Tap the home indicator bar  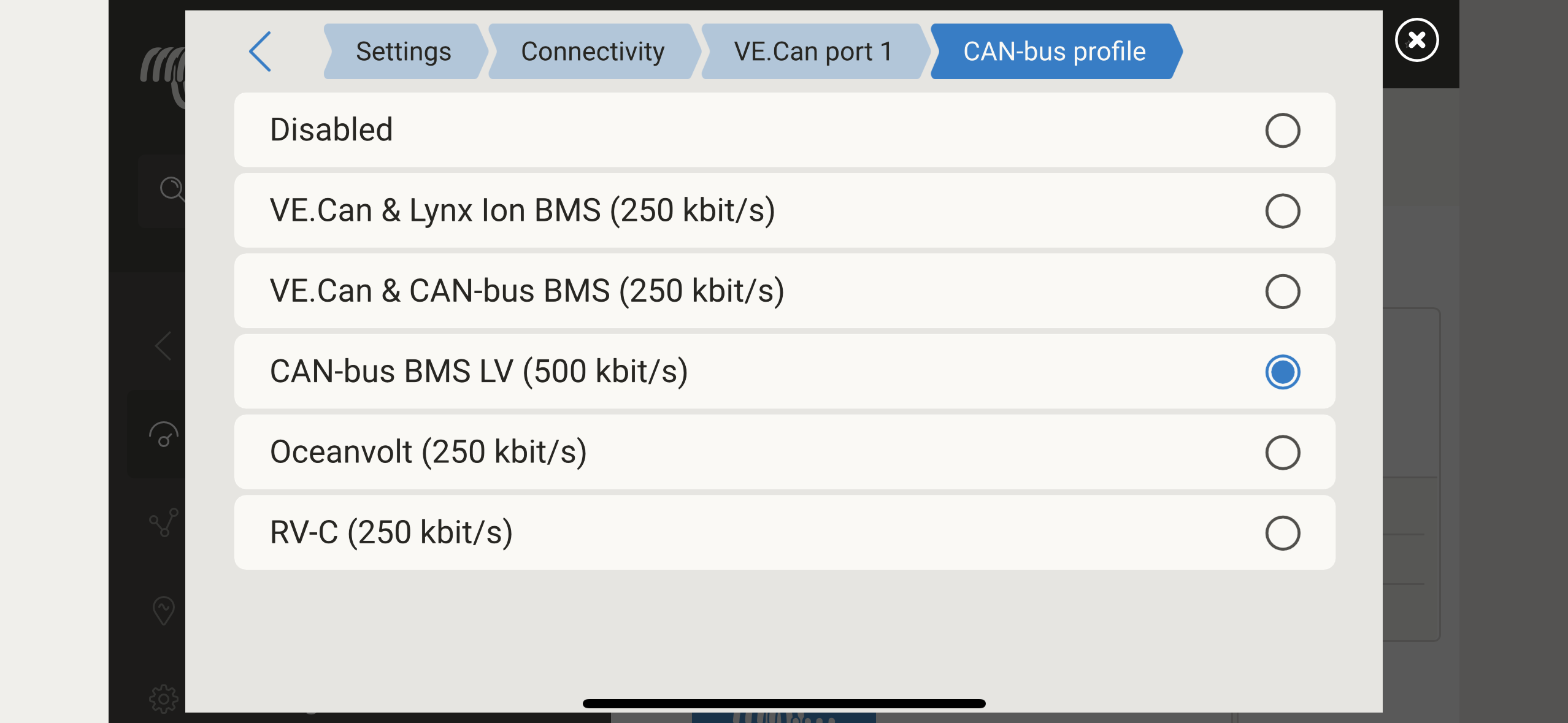coord(784,703)
